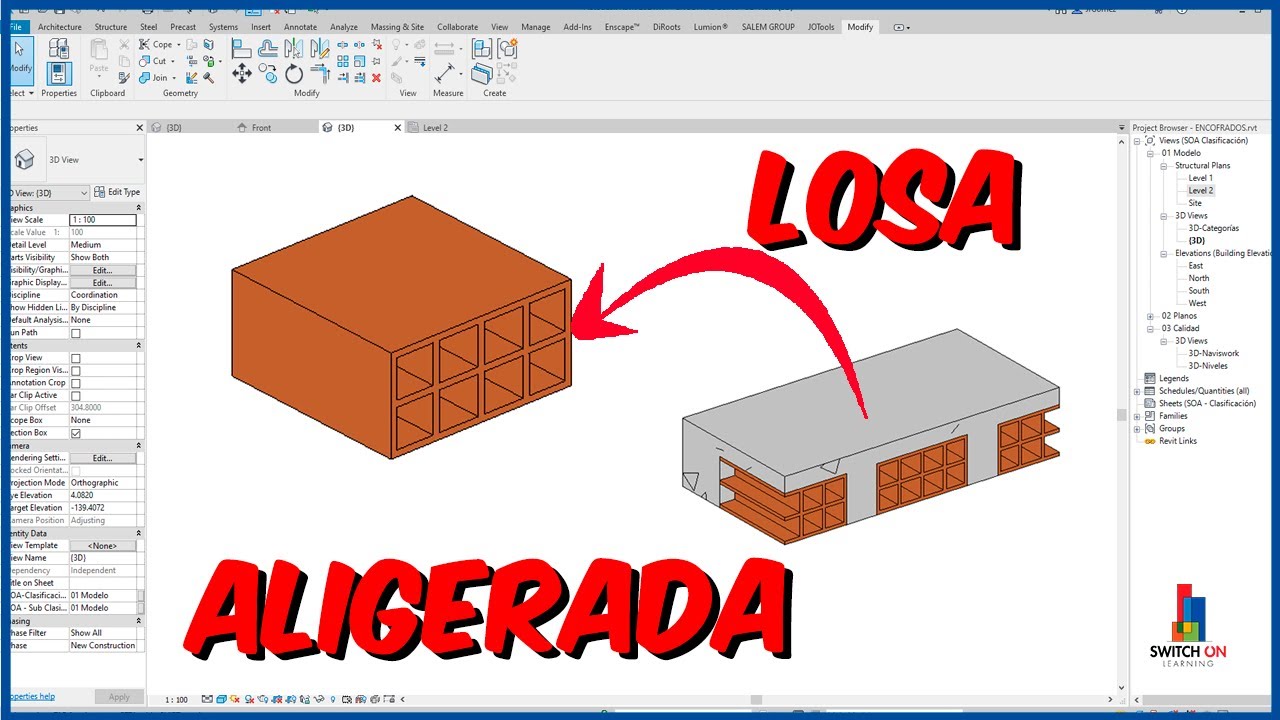Expand the Schedules/Quantities tree node

pyautogui.click(x=1137, y=391)
